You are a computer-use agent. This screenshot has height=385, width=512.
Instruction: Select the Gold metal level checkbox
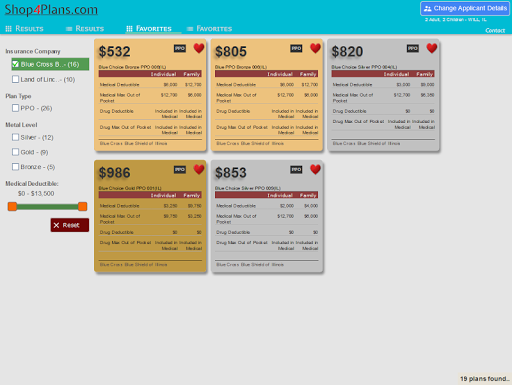point(15,152)
